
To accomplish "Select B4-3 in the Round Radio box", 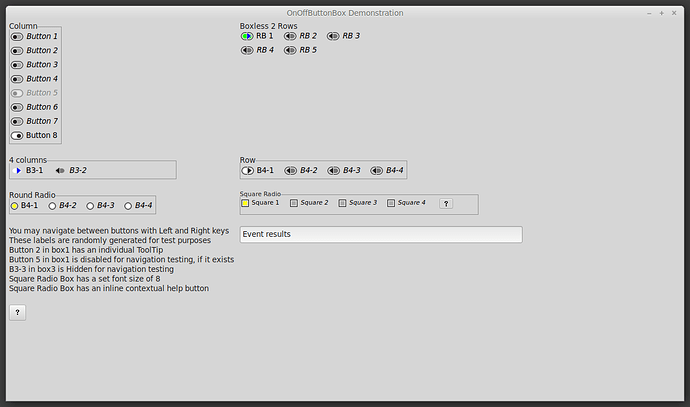I will [x=100, y=205].
